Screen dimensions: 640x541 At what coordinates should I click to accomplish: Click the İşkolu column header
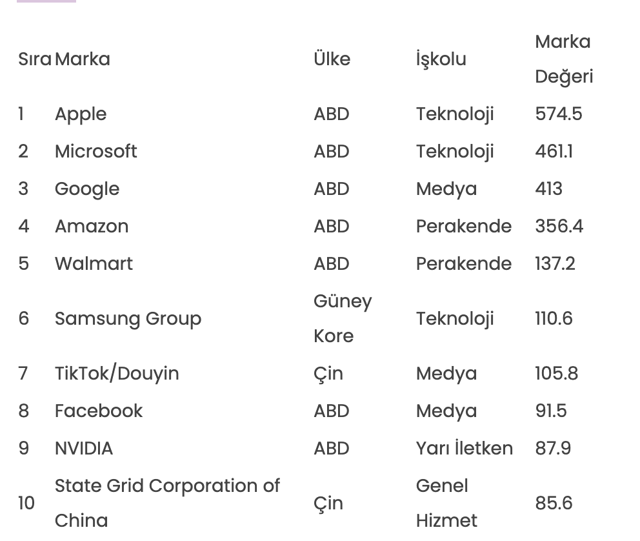(441, 59)
